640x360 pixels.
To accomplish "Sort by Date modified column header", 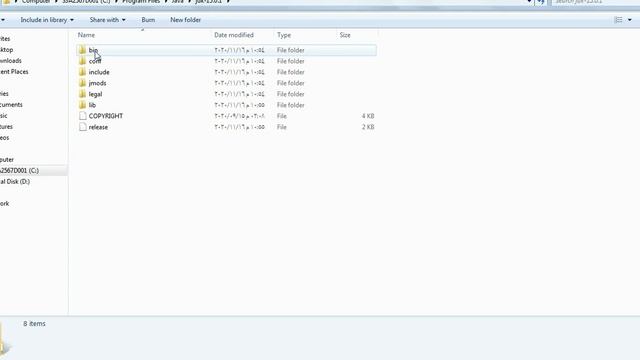I will coord(234,35).
